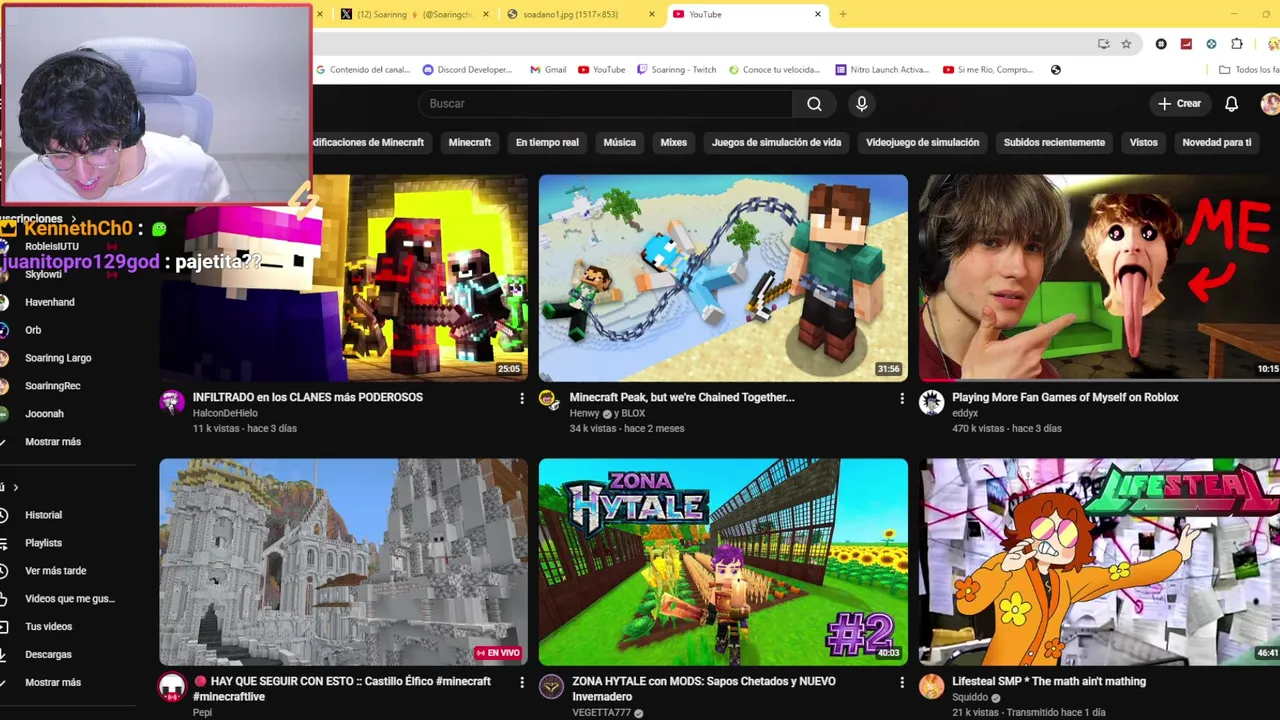Viewport: 1280px width, 720px height.
Task: Open Henwy channel avatar
Action: [x=548, y=400]
